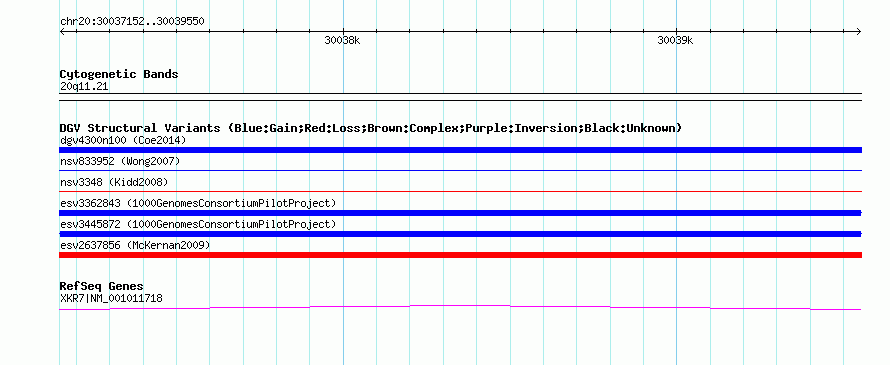The height and width of the screenshot is (365, 890).
Task: Select the Cytogenetic Bands track heading
Action: 119,74
